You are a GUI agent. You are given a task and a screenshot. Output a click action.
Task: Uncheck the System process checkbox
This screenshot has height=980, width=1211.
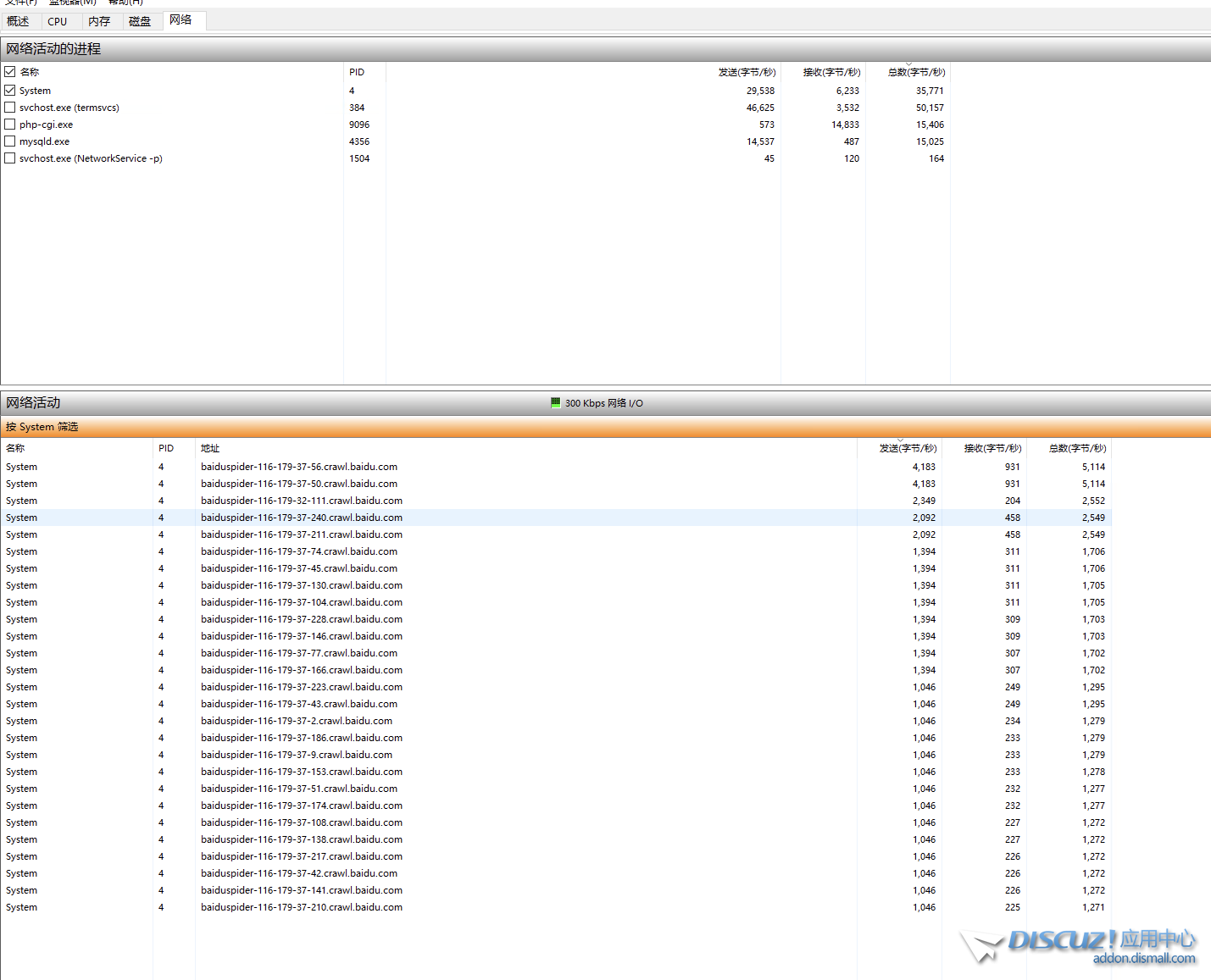10,91
